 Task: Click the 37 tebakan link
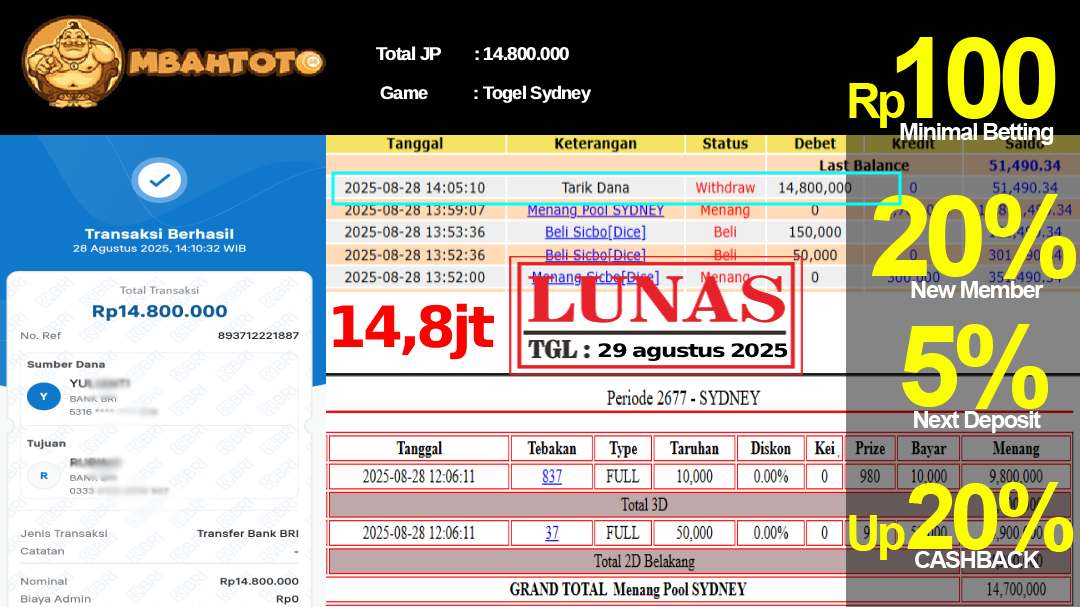click(x=552, y=533)
